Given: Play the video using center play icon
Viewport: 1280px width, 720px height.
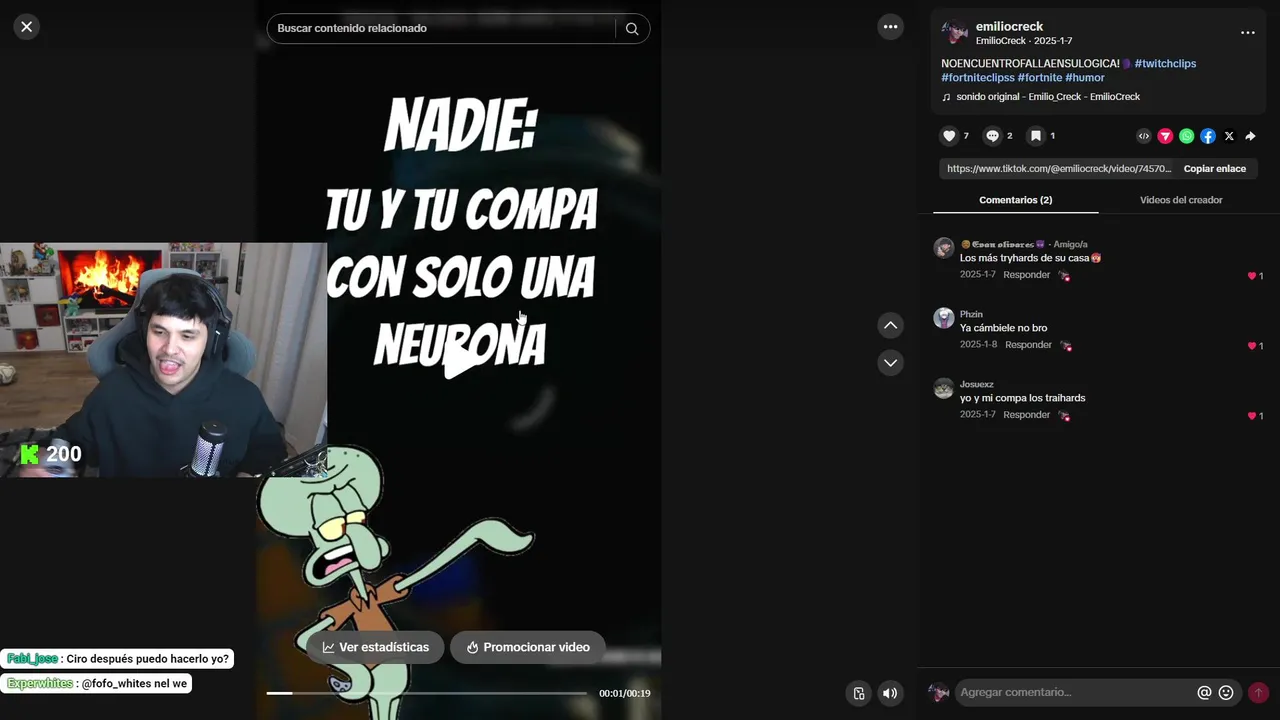Looking at the screenshot, I should coord(460,358).
